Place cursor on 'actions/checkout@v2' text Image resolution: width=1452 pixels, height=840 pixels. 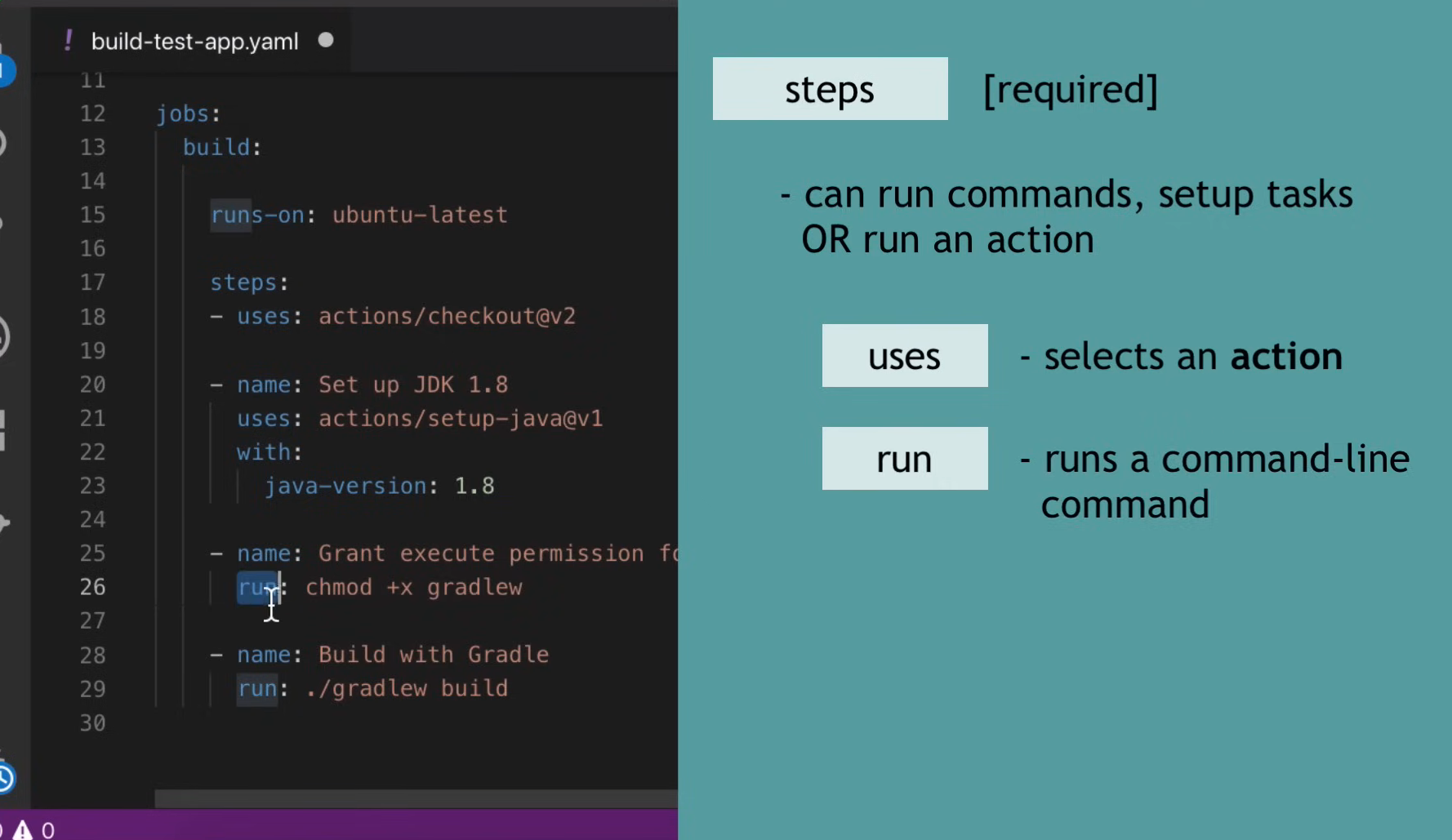447,317
